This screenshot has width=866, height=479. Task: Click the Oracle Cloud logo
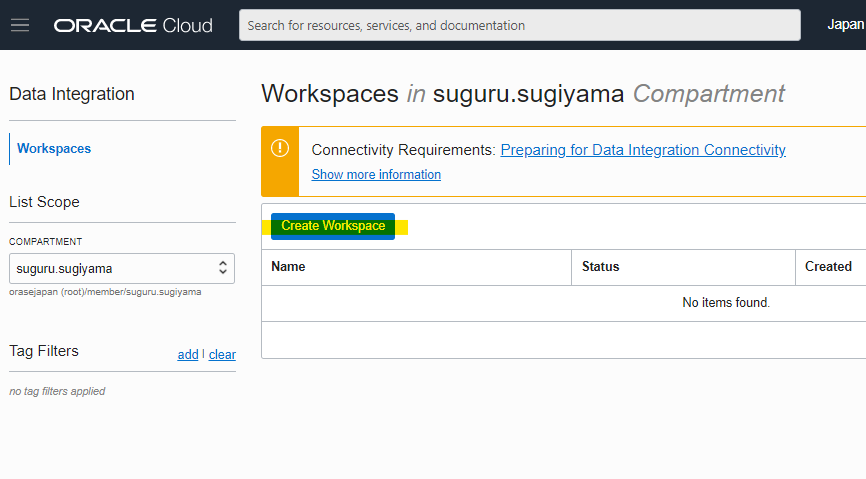133,25
